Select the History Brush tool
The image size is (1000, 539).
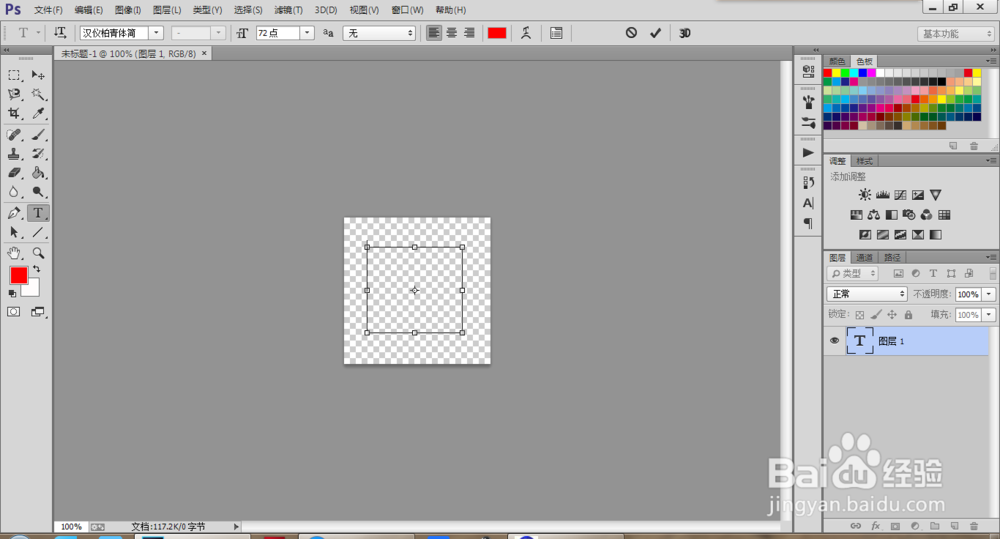38,154
